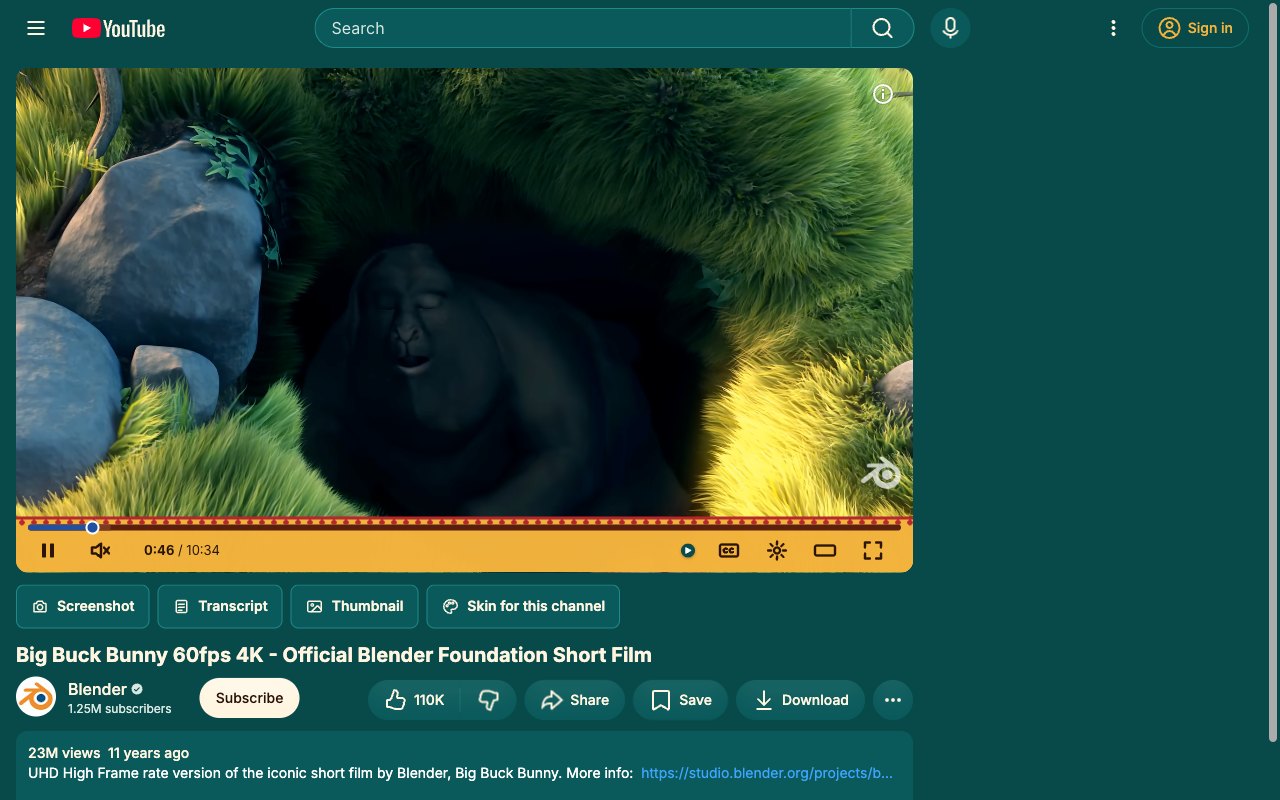Share the video
Viewport: 1280px width, 800px height.
(x=575, y=700)
